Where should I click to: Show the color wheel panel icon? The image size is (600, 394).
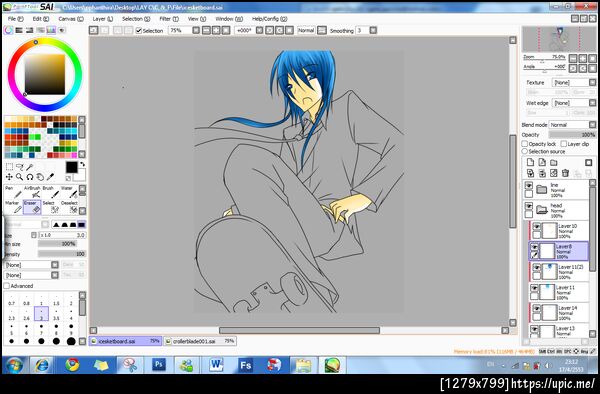coord(8,30)
